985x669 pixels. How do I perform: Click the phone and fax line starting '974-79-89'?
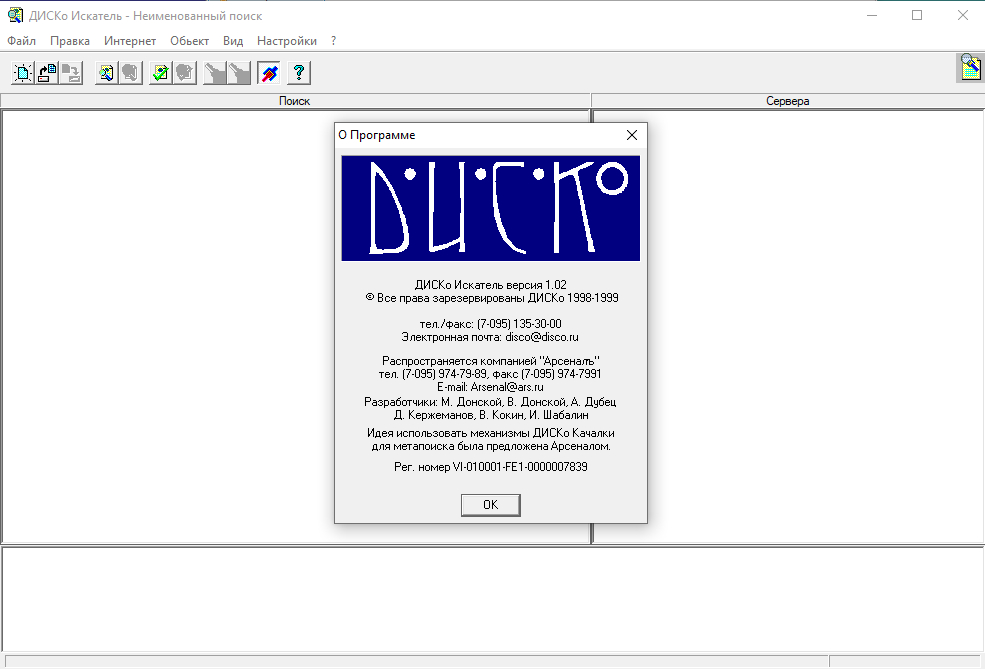click(490, 374)
